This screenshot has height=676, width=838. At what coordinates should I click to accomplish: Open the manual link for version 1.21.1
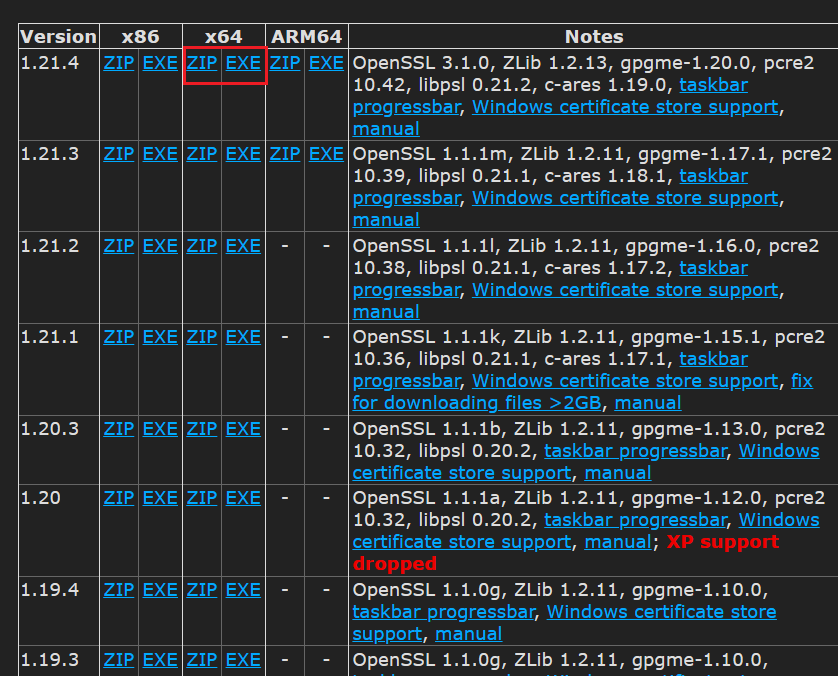point(648,402)
